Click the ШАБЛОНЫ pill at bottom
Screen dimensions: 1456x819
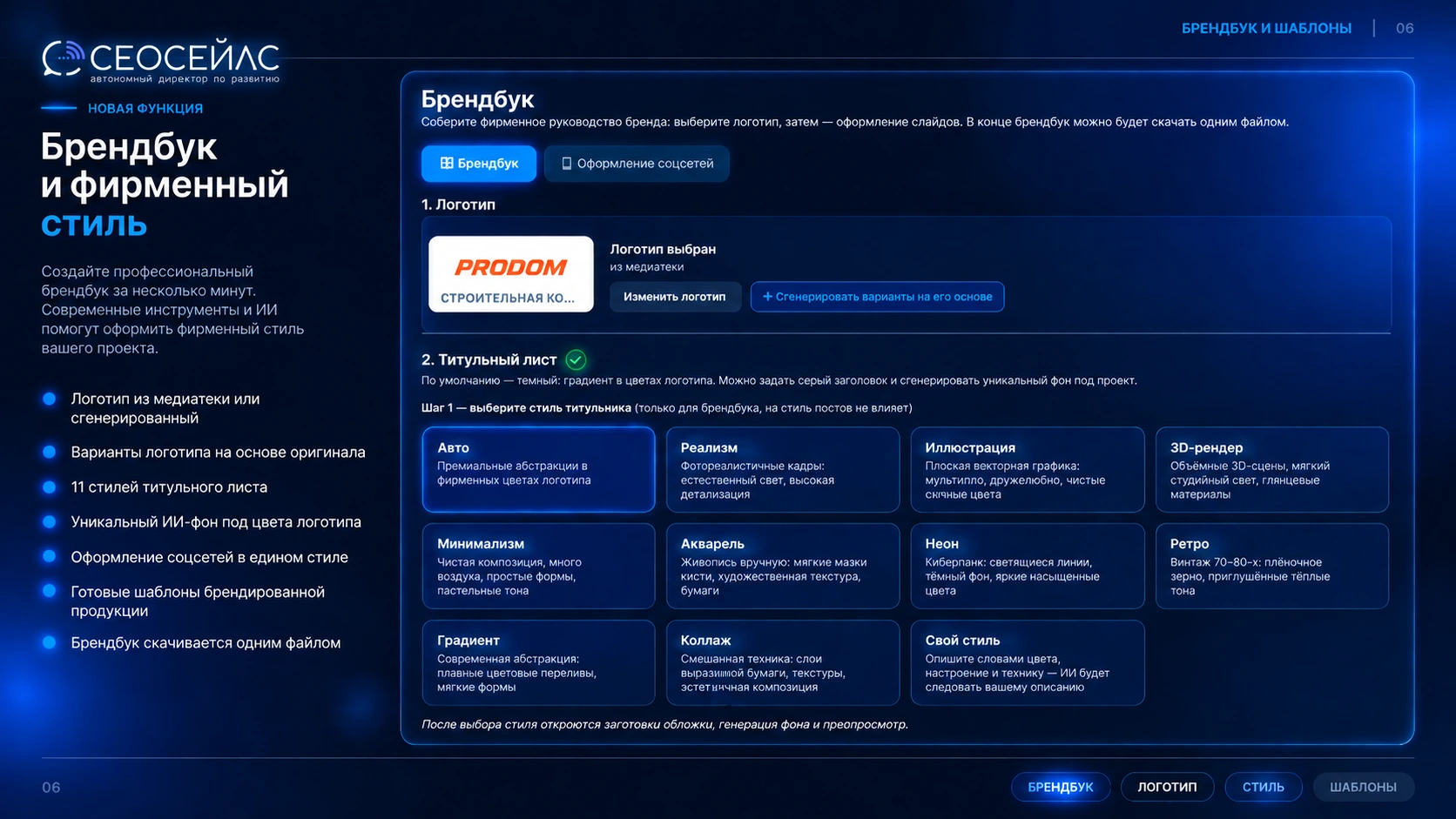point(1363,787)
